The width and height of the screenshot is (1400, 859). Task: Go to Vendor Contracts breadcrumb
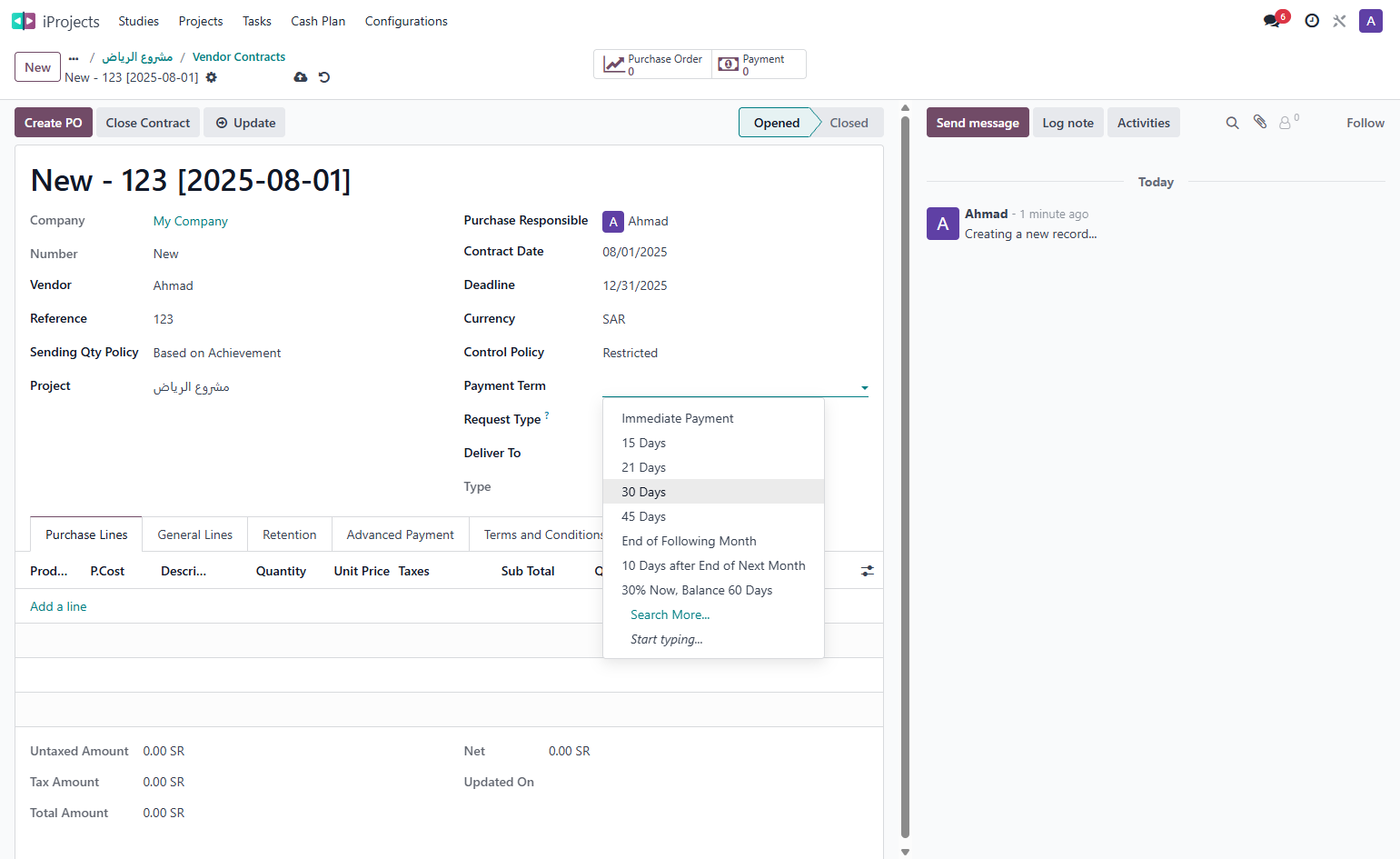tap(239, 57)
